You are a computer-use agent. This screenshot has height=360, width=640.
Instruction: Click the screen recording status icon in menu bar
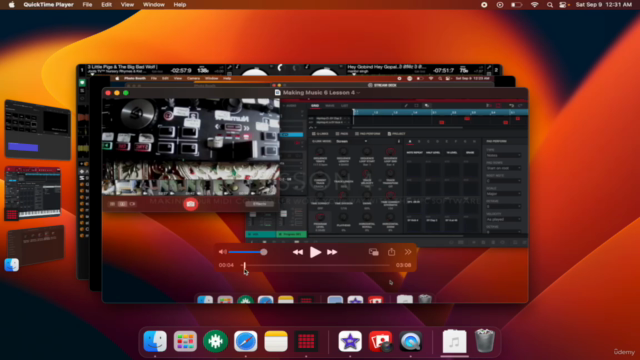(x=484, y=4)
